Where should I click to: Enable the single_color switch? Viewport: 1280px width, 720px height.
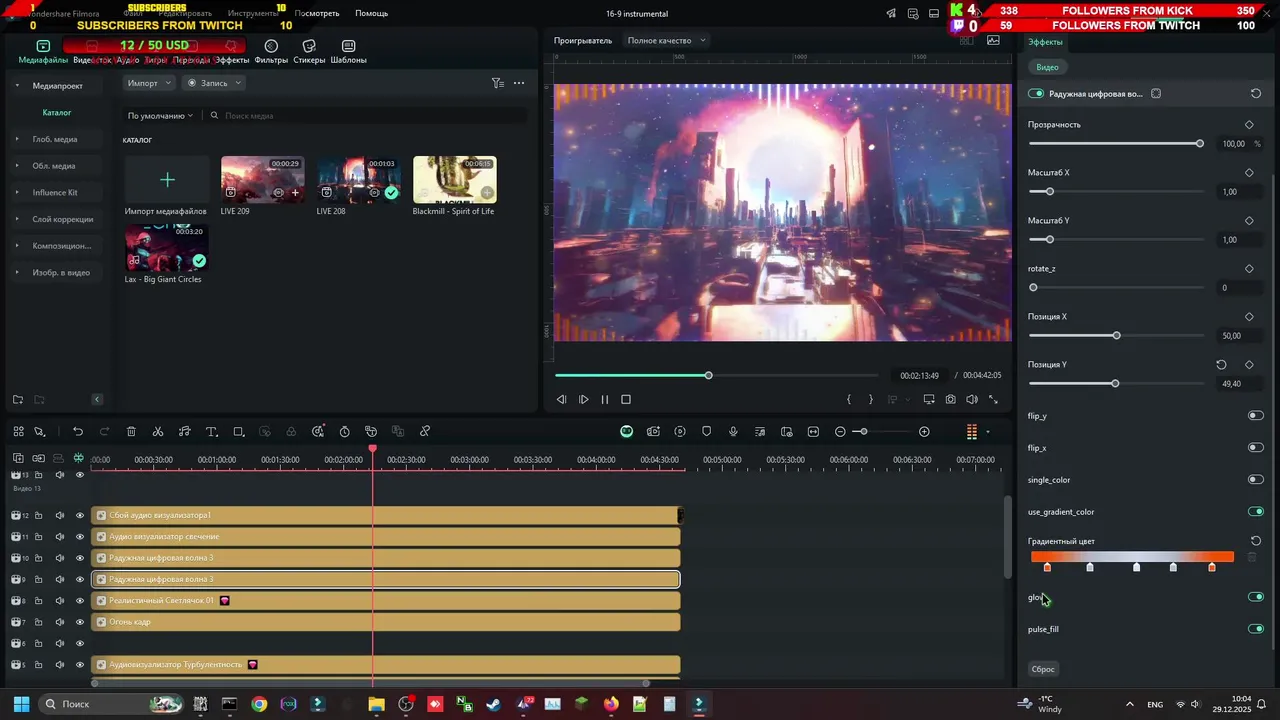[1256, 480]
